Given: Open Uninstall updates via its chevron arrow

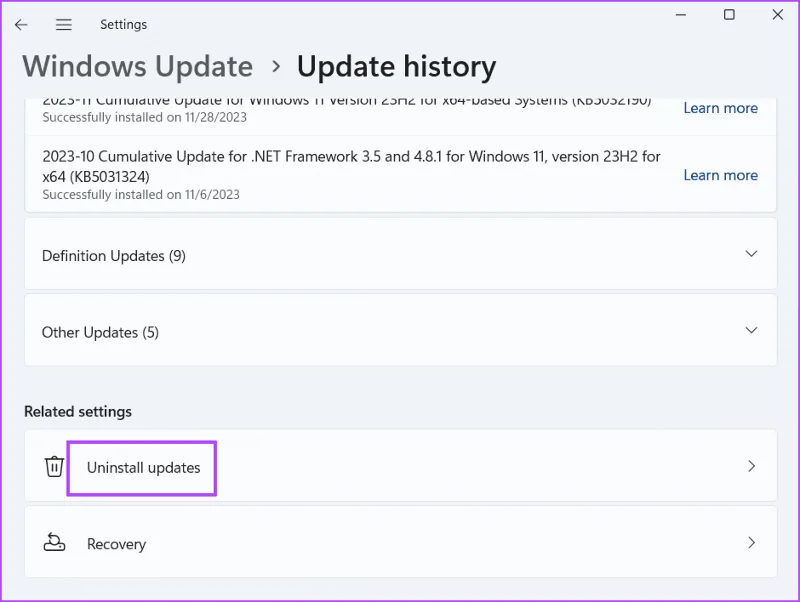Looking at the screenshot, I should click(x=751, y=466).
